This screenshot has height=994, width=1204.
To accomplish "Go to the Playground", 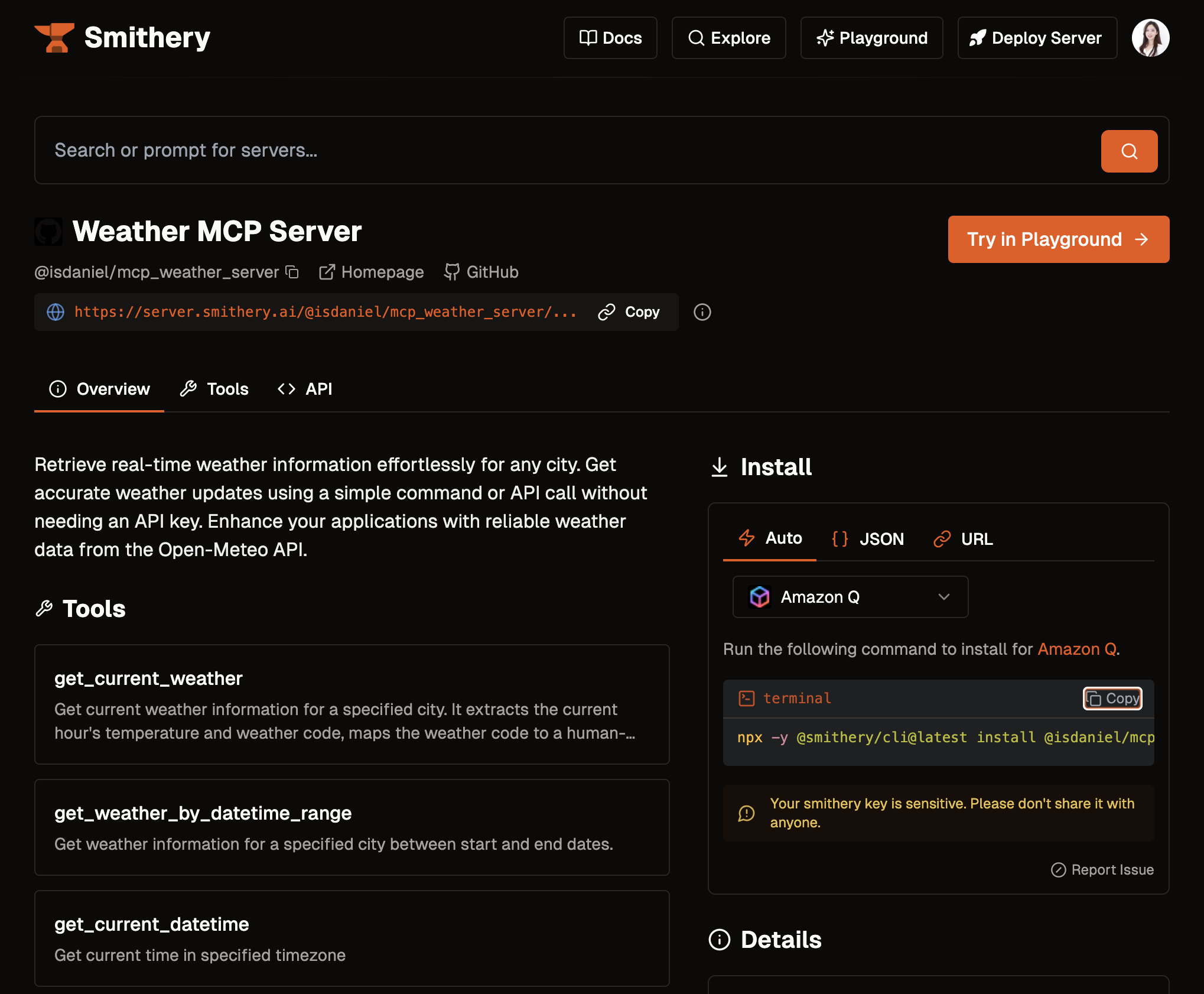I will pyautogui.click(x=871, y=38).
